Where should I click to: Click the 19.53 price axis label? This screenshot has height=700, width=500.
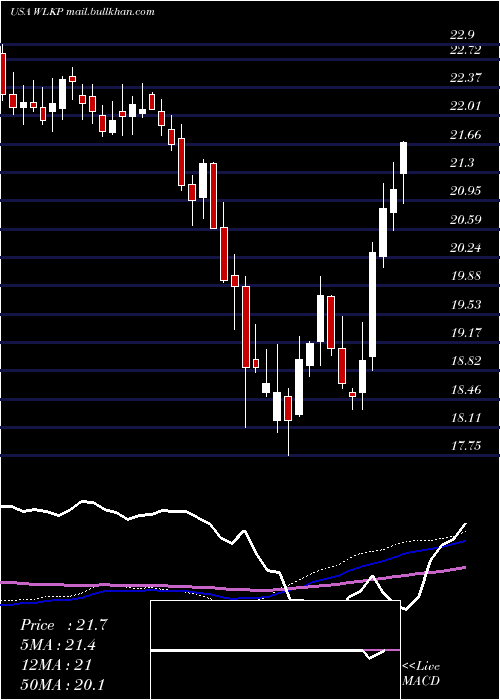pyautogui.click(x=466, y=304)
